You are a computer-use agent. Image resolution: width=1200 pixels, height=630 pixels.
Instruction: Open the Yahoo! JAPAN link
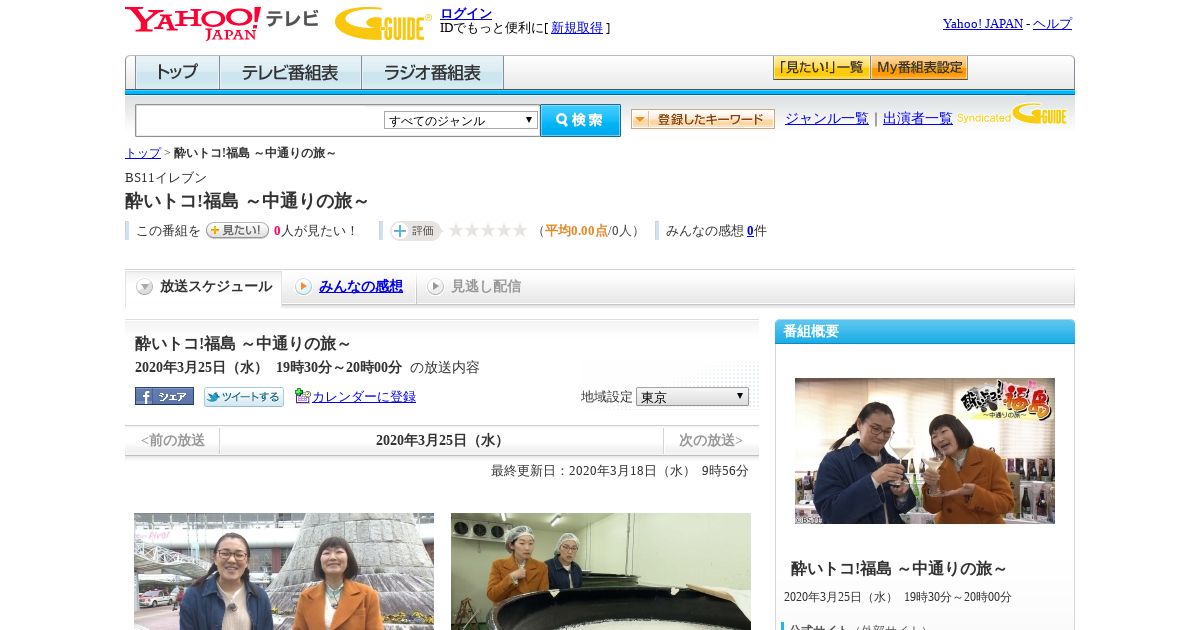tap(983, 24)
